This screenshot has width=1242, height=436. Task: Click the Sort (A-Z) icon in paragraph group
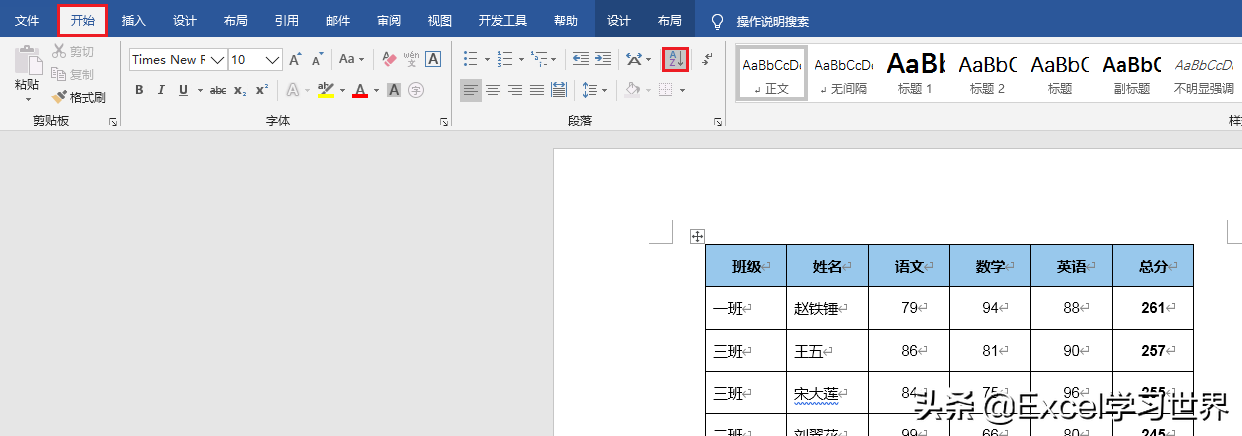point(676,59)
